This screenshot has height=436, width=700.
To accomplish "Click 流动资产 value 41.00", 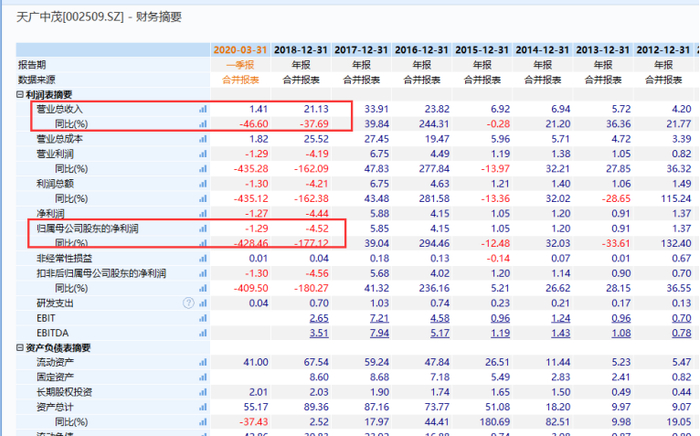I will (x=256, y=362).
